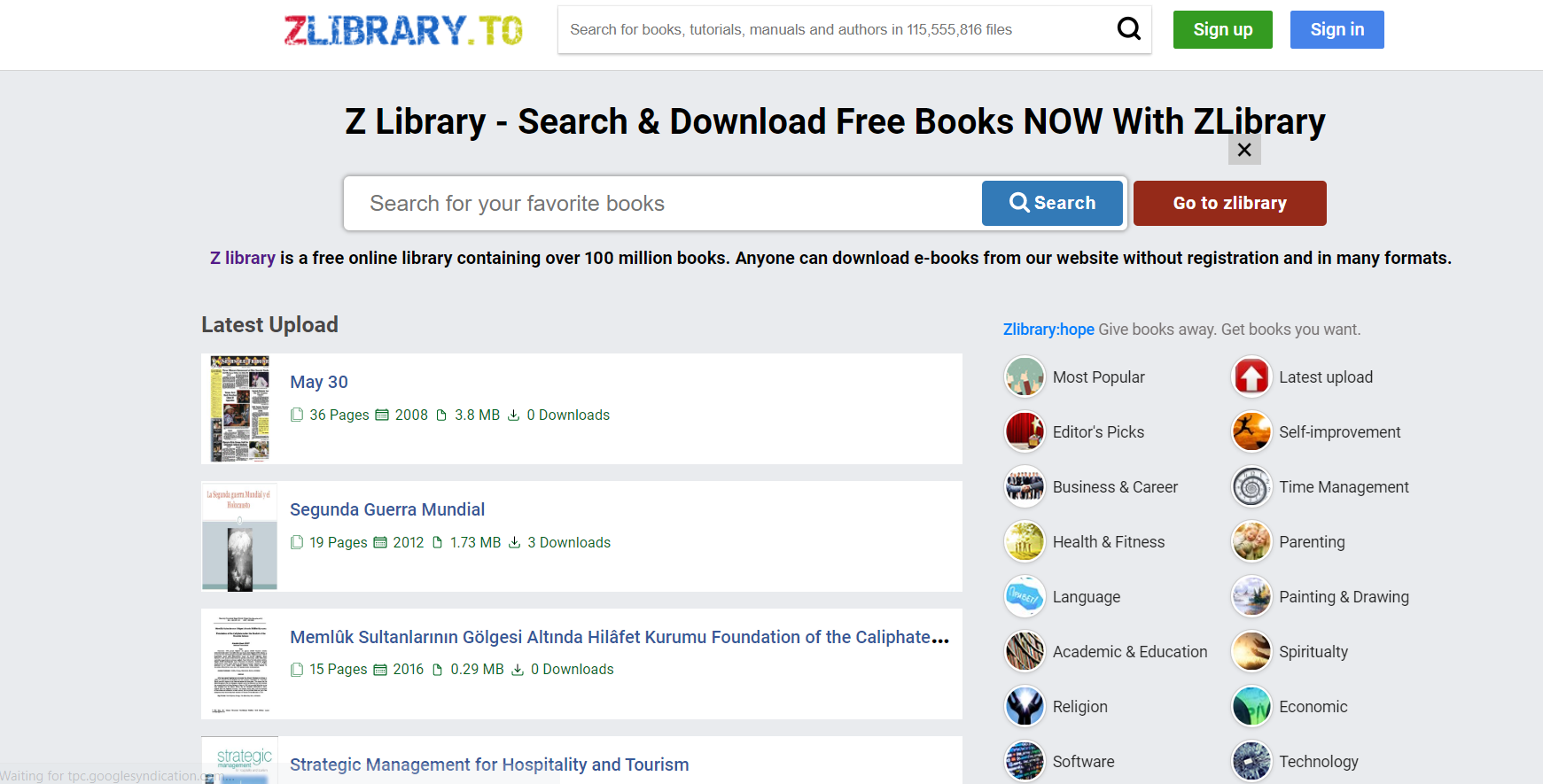The image size is (1543, 784).
Task: Click the 'Spiritualty' text label
Action: point(1313,652)
